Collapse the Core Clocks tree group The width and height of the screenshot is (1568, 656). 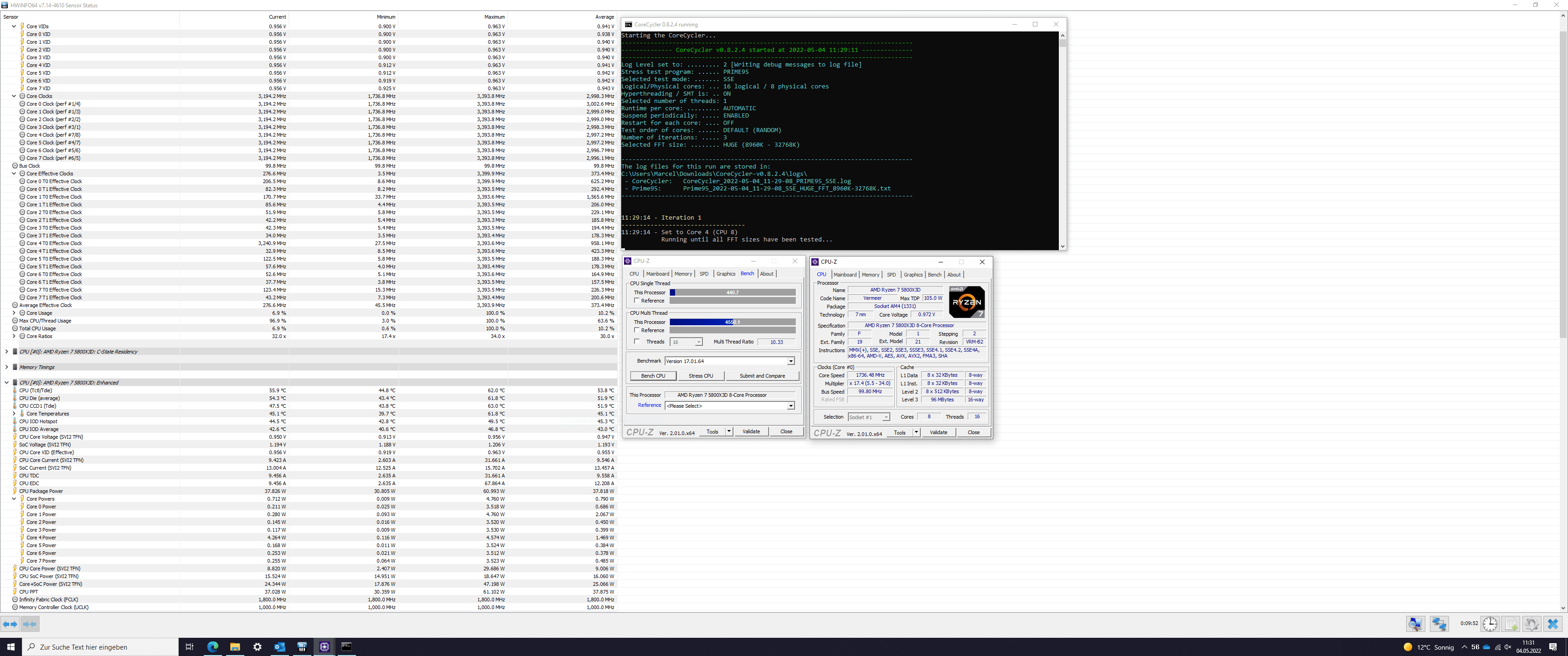(x=14, y=96)
